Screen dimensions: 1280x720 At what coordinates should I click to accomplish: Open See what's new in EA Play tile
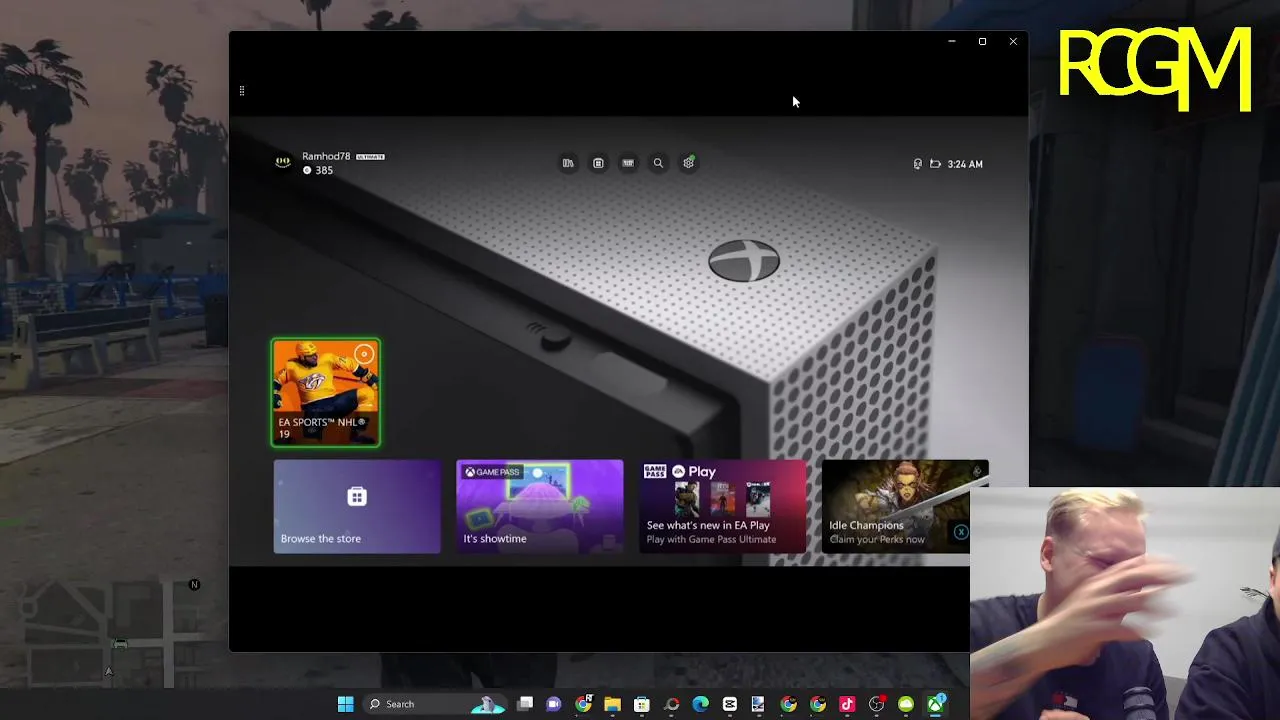722,506
